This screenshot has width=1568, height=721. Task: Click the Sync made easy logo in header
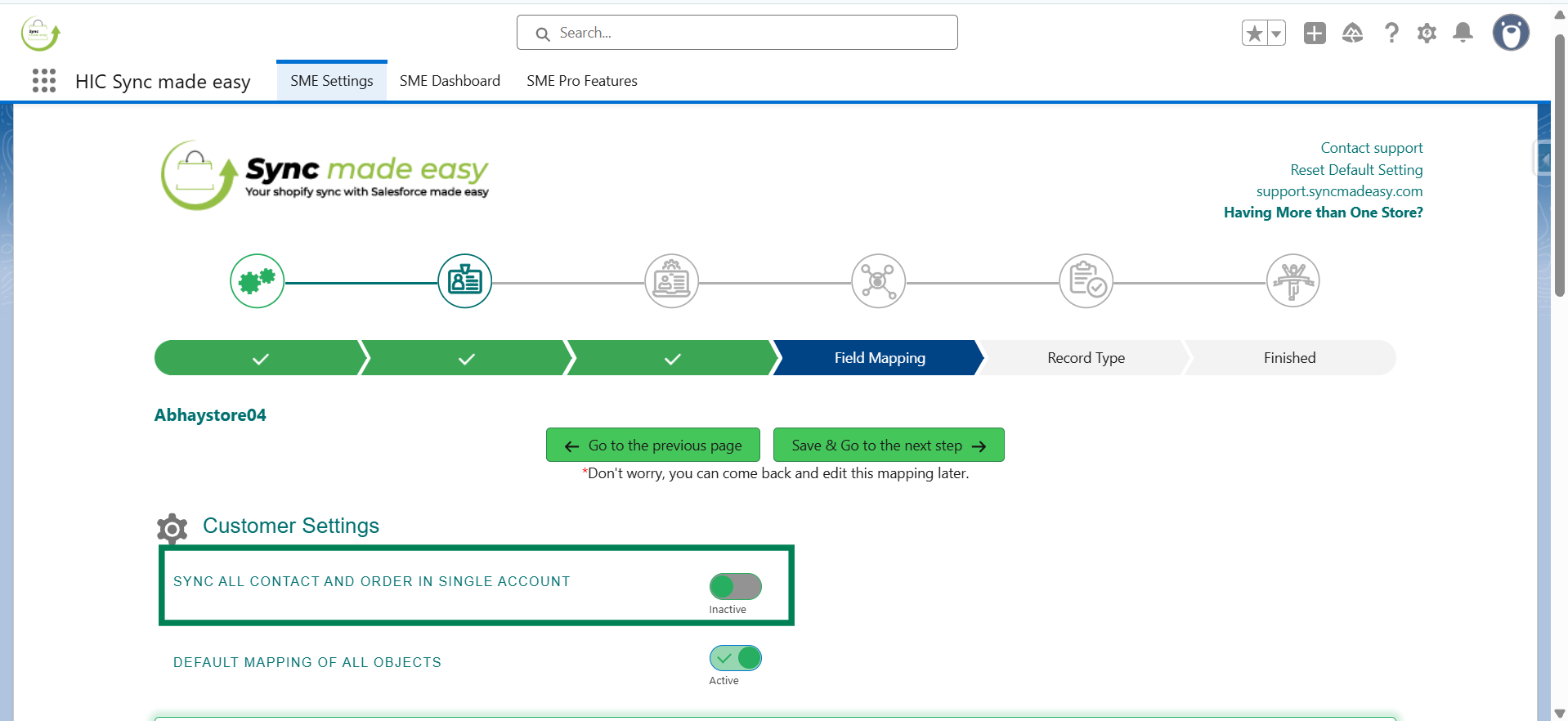tap(40, 34)
